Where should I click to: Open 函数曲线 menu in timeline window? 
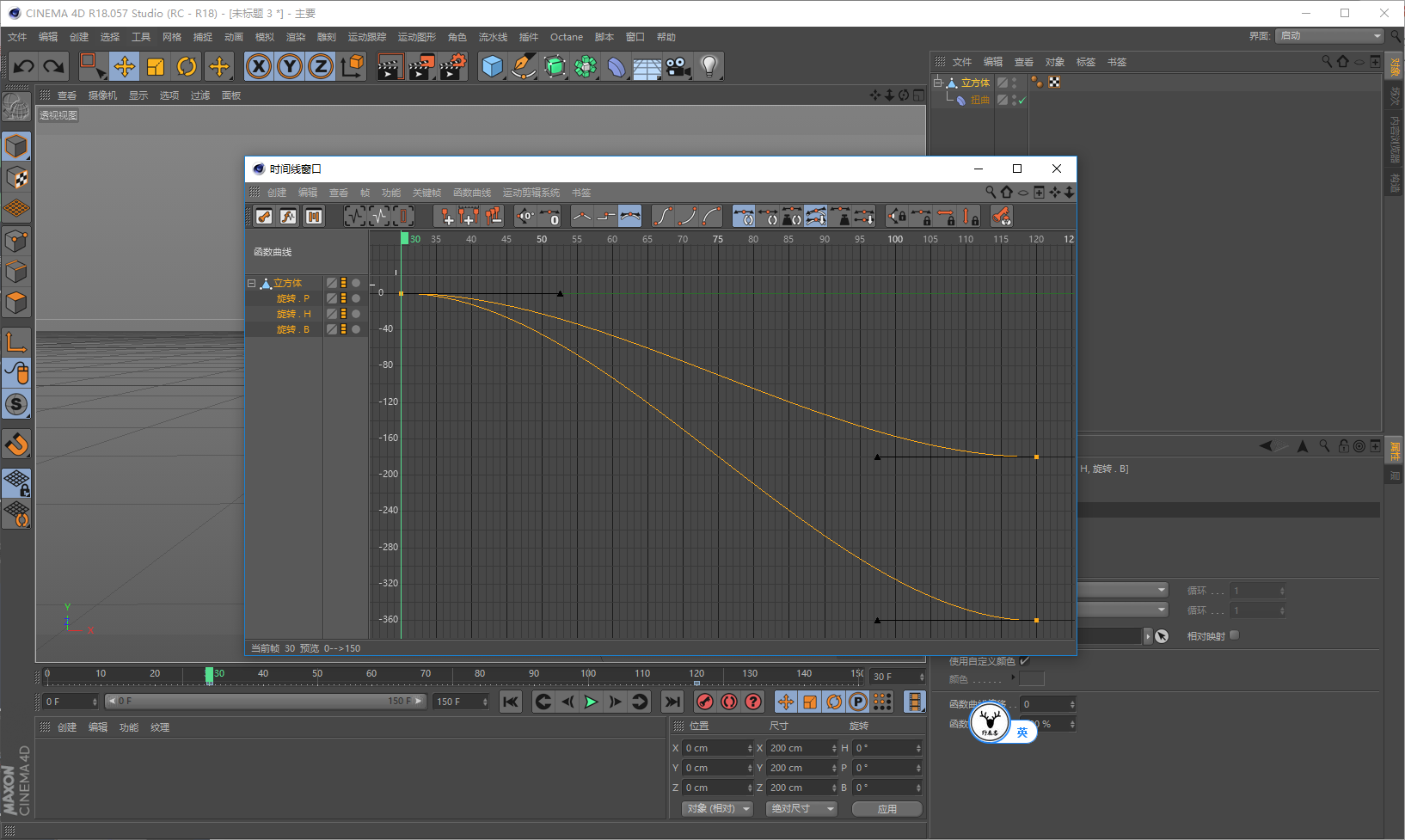[472, 193]
